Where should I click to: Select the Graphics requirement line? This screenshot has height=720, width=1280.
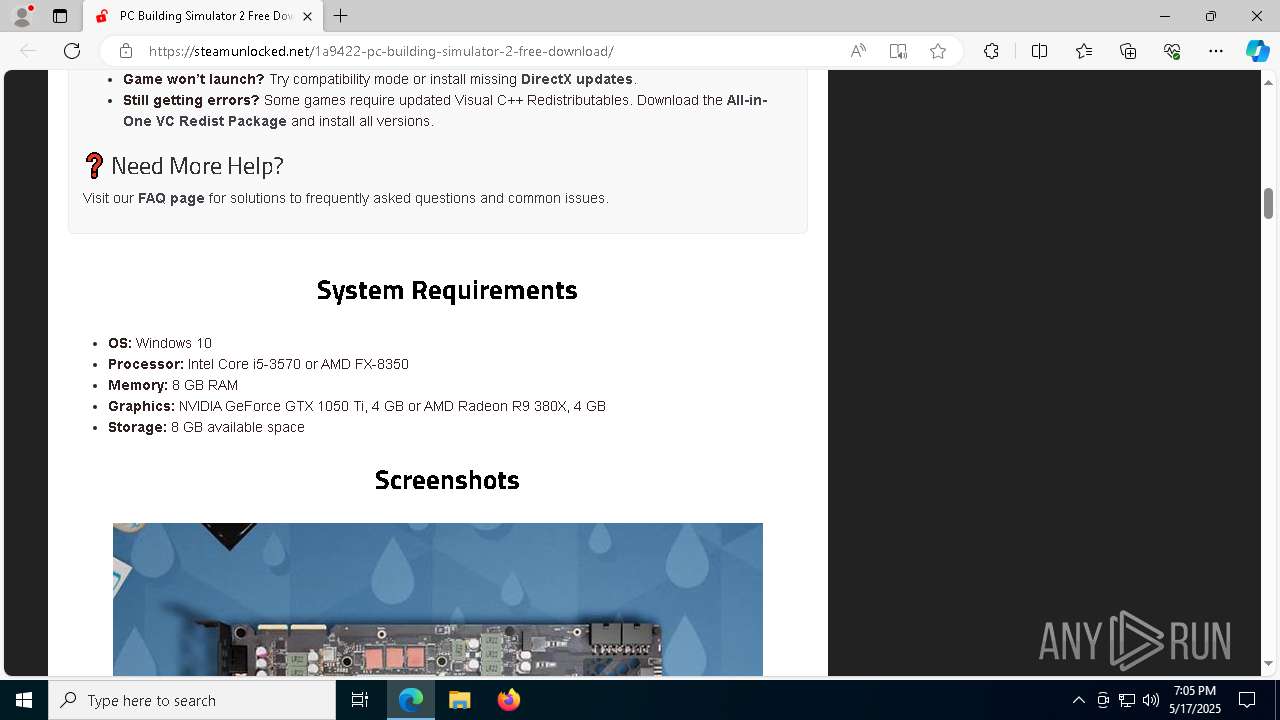point(357,406)
